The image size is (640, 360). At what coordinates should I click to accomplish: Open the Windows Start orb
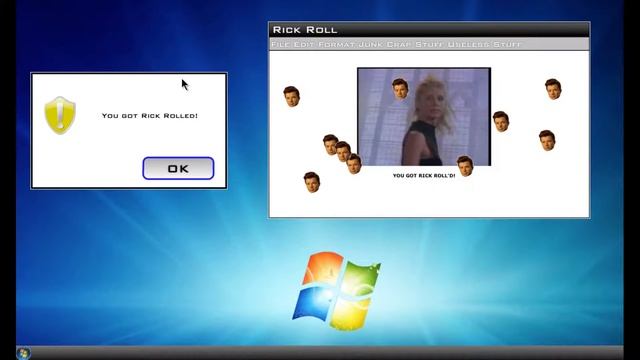point(24,353)
